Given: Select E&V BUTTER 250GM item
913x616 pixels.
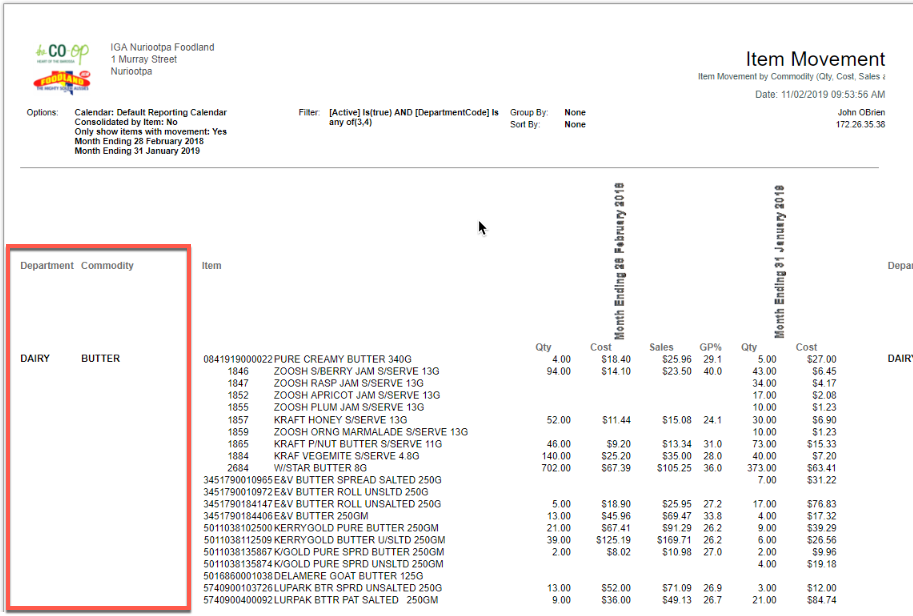Looking at the screenshot, I should pyautogui.click(x=321, y=516).
